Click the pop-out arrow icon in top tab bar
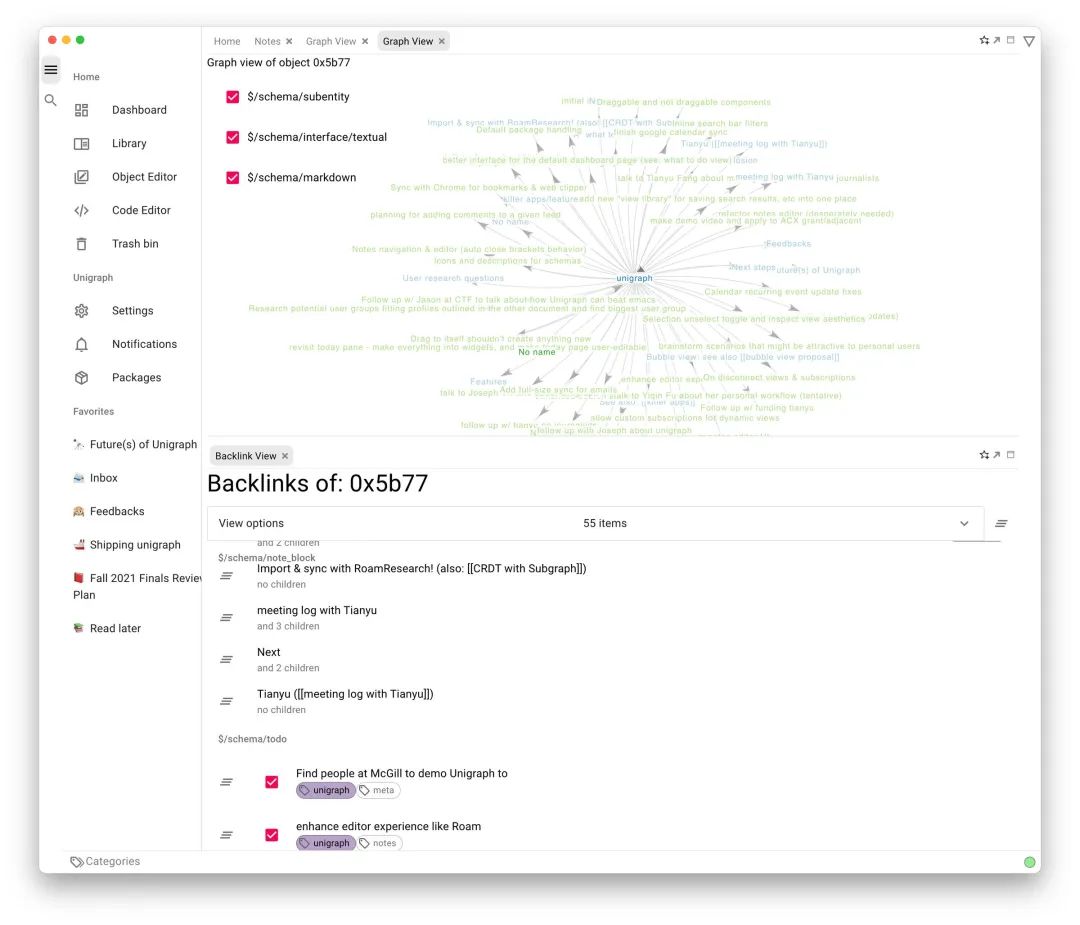The width and height of the screenshot is (1080, 925). coord(997,41)
